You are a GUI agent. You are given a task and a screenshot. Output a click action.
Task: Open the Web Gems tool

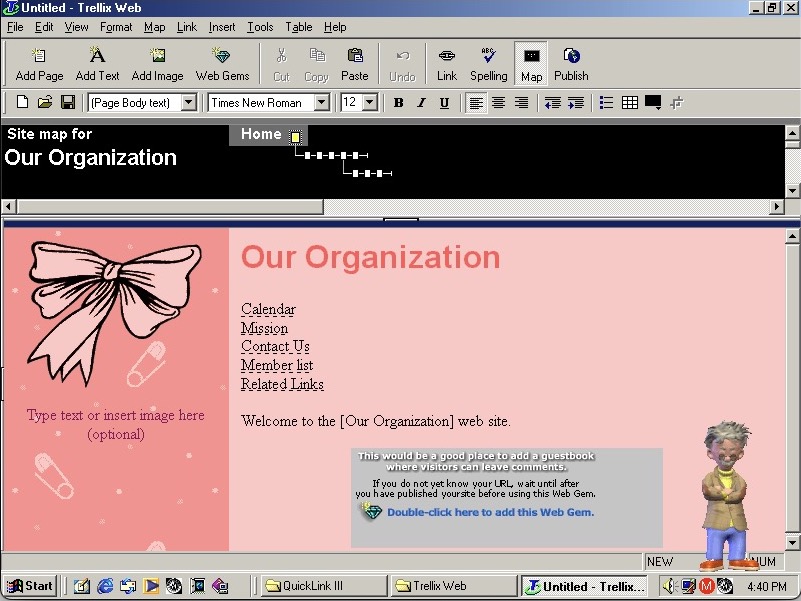222,64
